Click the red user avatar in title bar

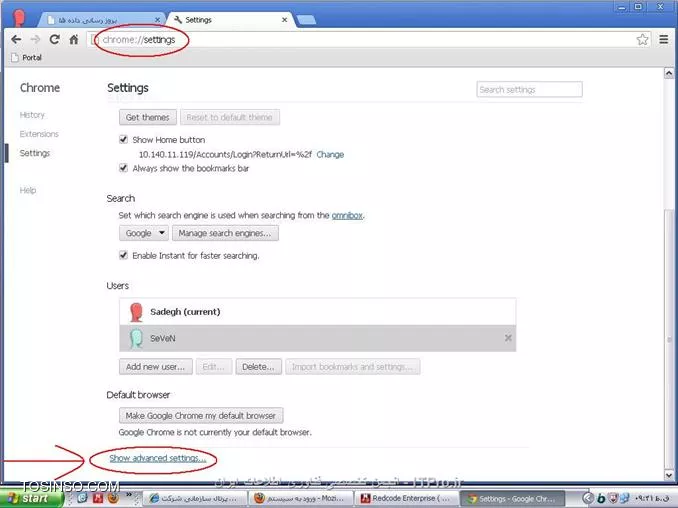tap(18, 18)
